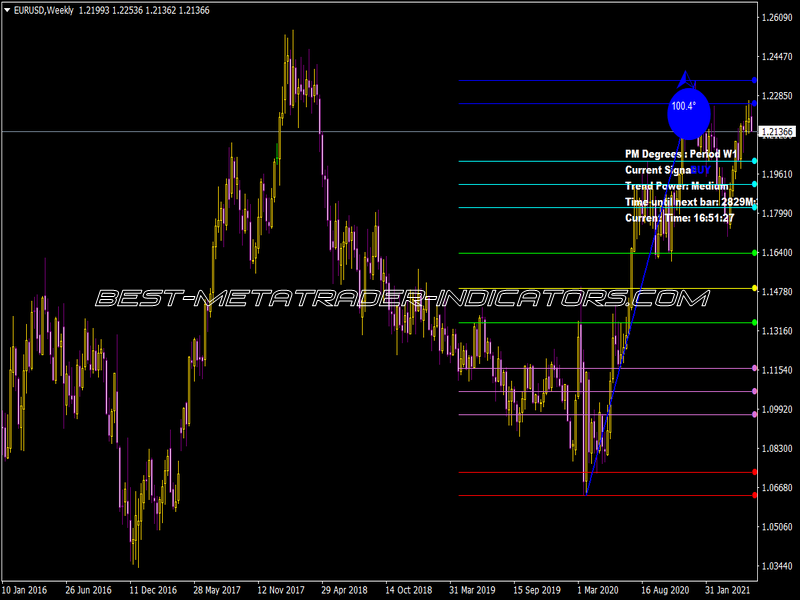Click the top cyan level dot near 1.19610
This screenshot has width=800, height=600.
tap(755, 161)
